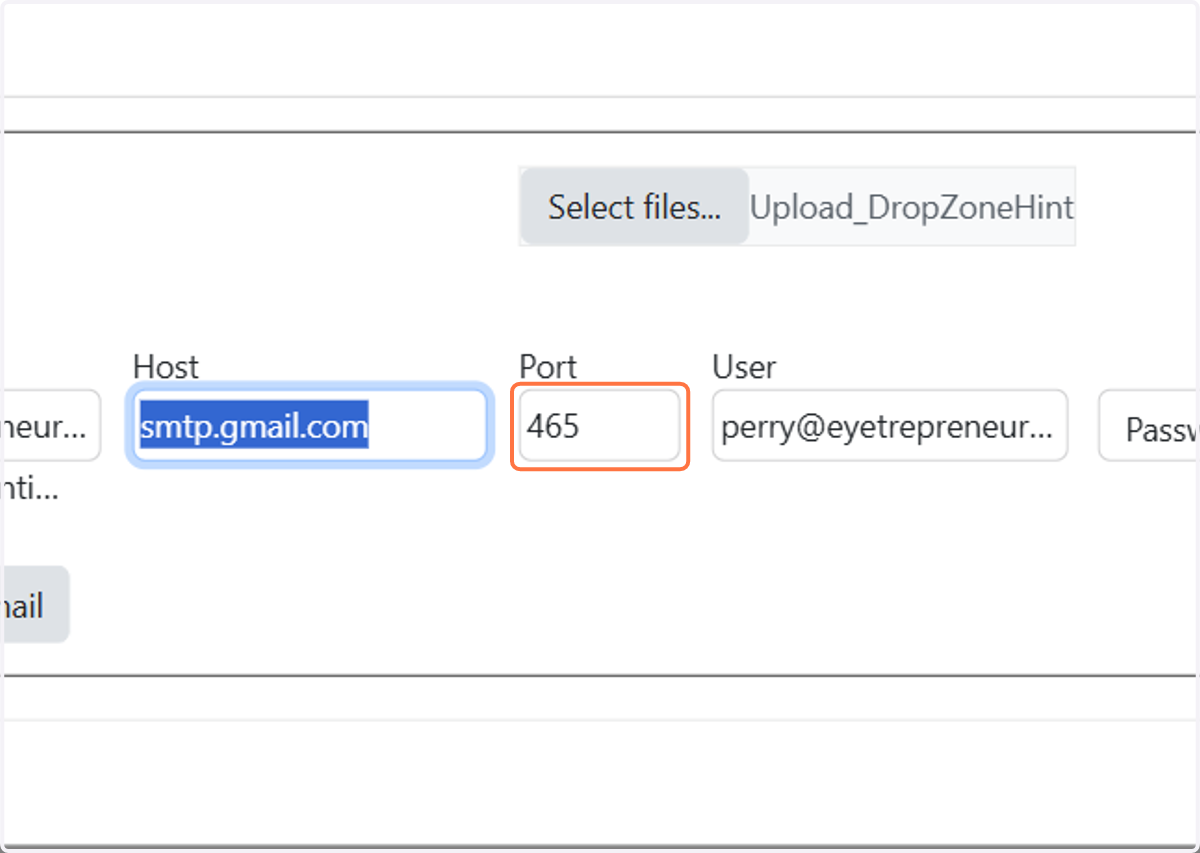Click the Host label text
Viewport: 1200px width, 853px height.
(166, 367)
